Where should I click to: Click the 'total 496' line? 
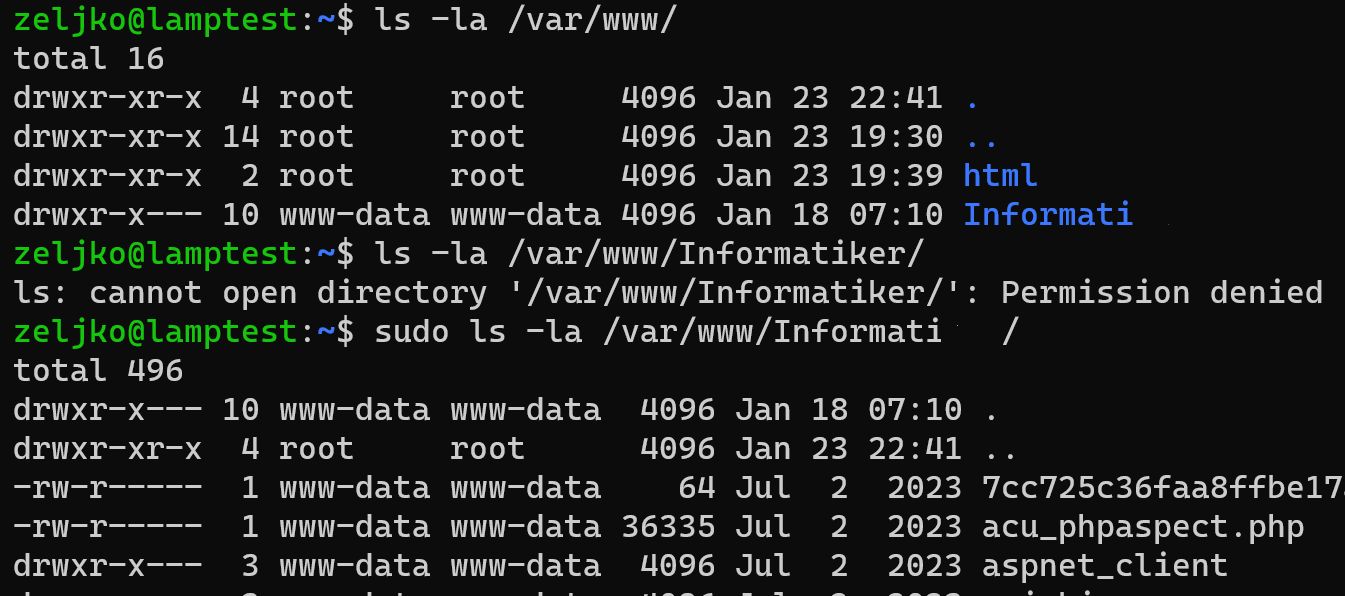99,371
